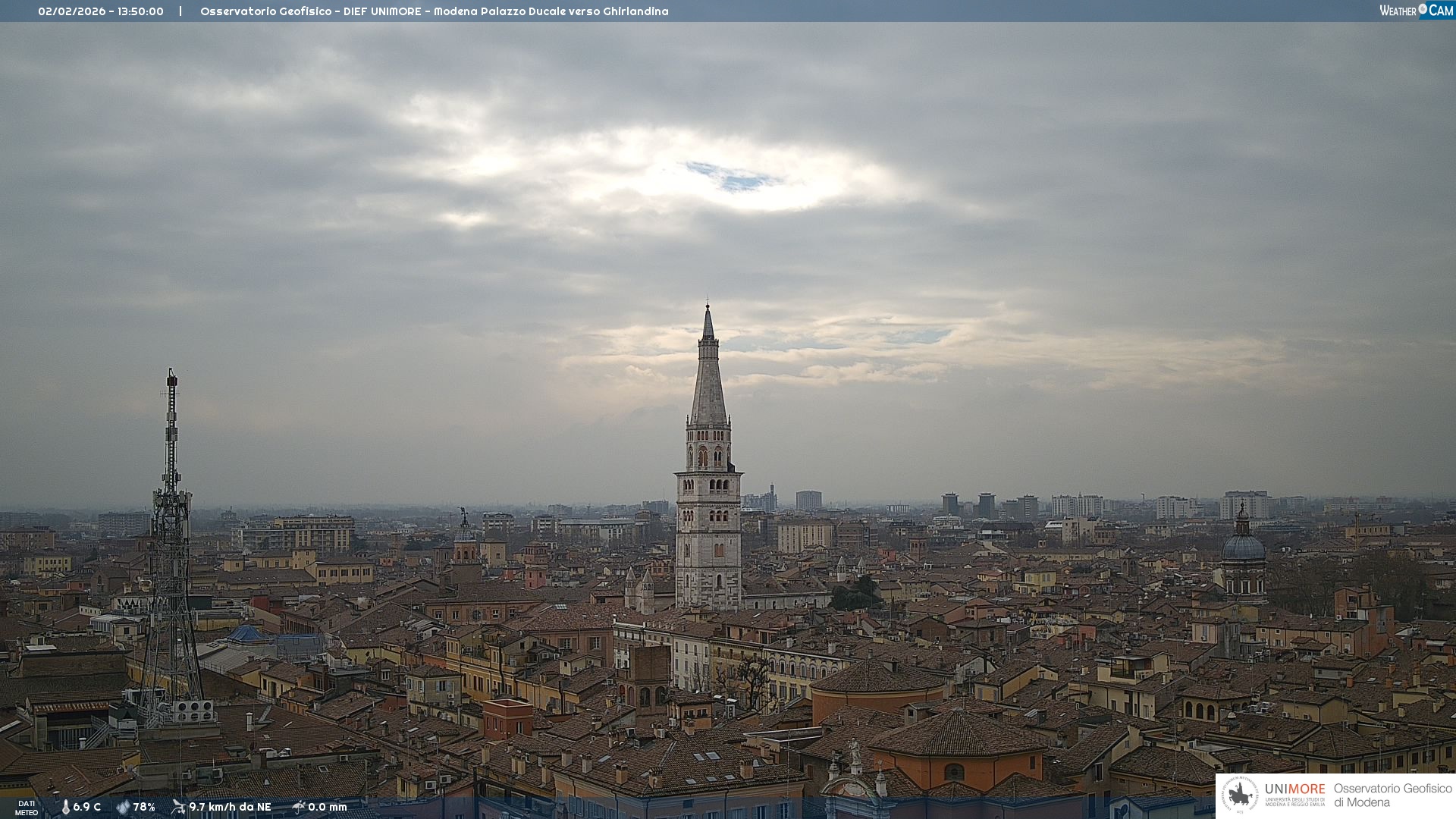Click the 9.7 km/h da NE reading
Viewport: 1456px width, 819px height.
pos(230,807)
